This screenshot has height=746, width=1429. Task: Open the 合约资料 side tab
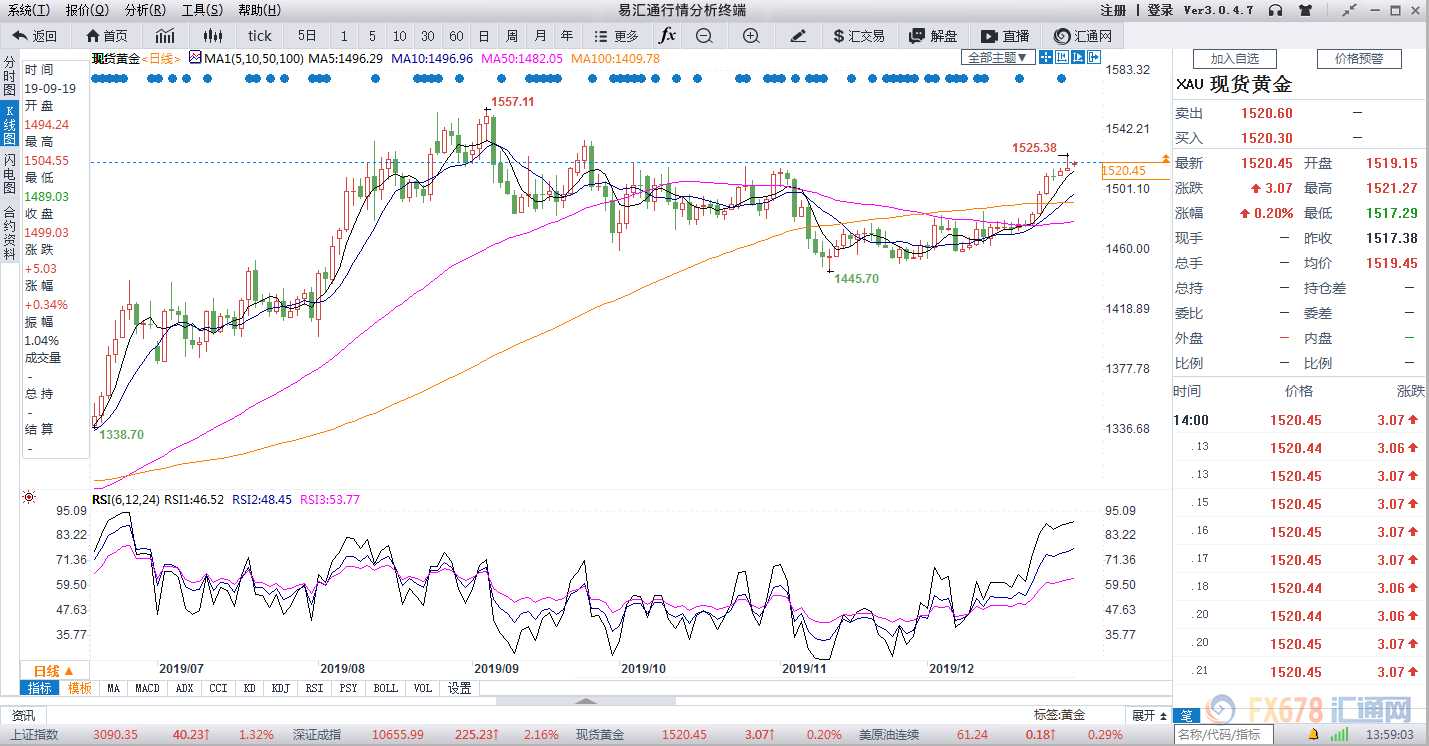(x=9, y=232)
